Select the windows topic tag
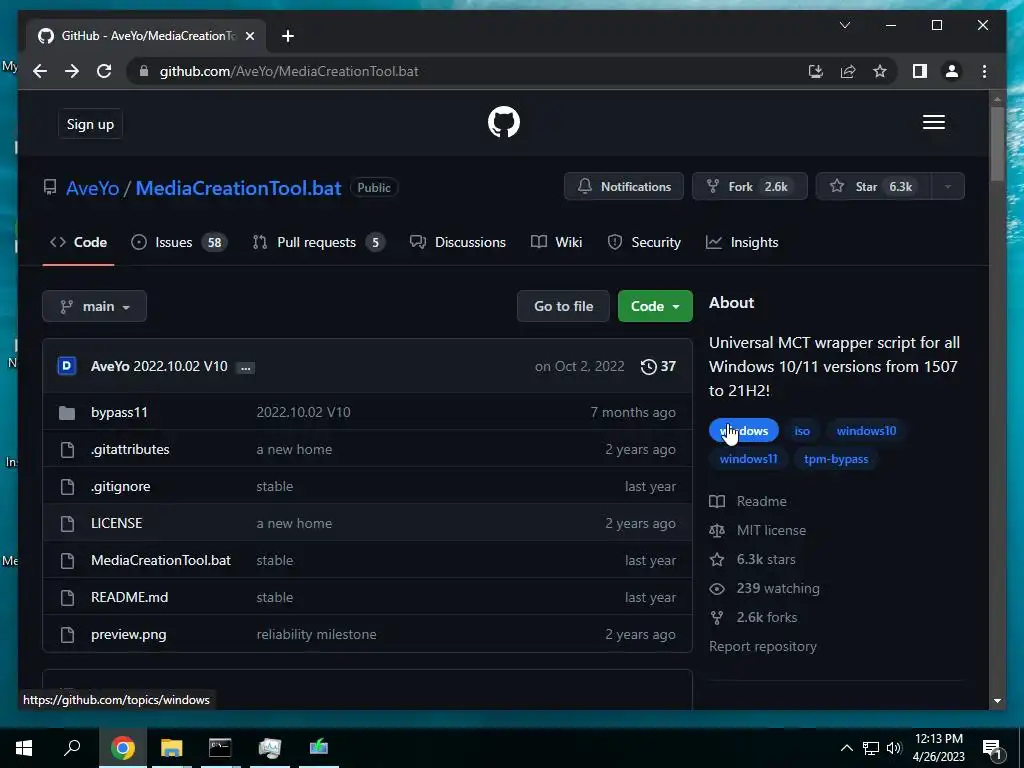 click(x=744, y=431)
